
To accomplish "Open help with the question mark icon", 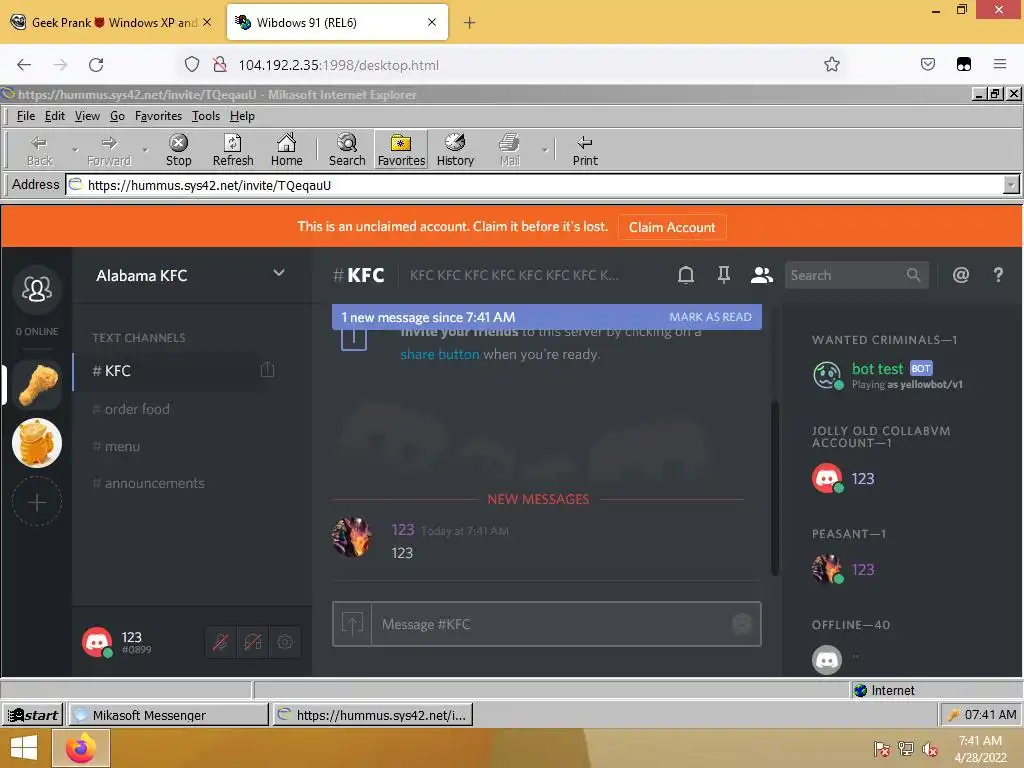I will pos(998,275).
